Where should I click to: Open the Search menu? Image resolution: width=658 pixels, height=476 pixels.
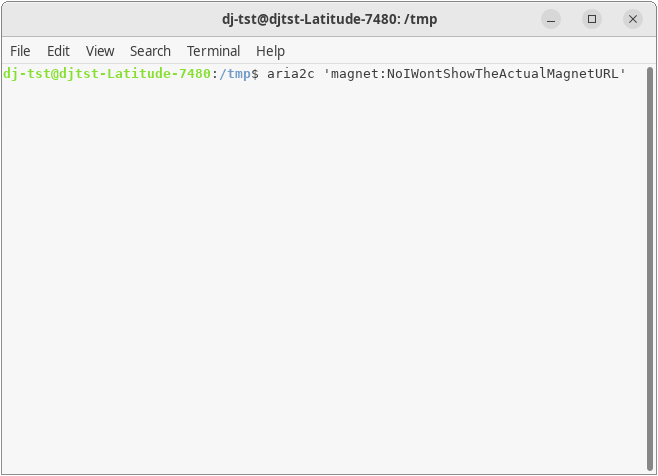coord(150,51)
